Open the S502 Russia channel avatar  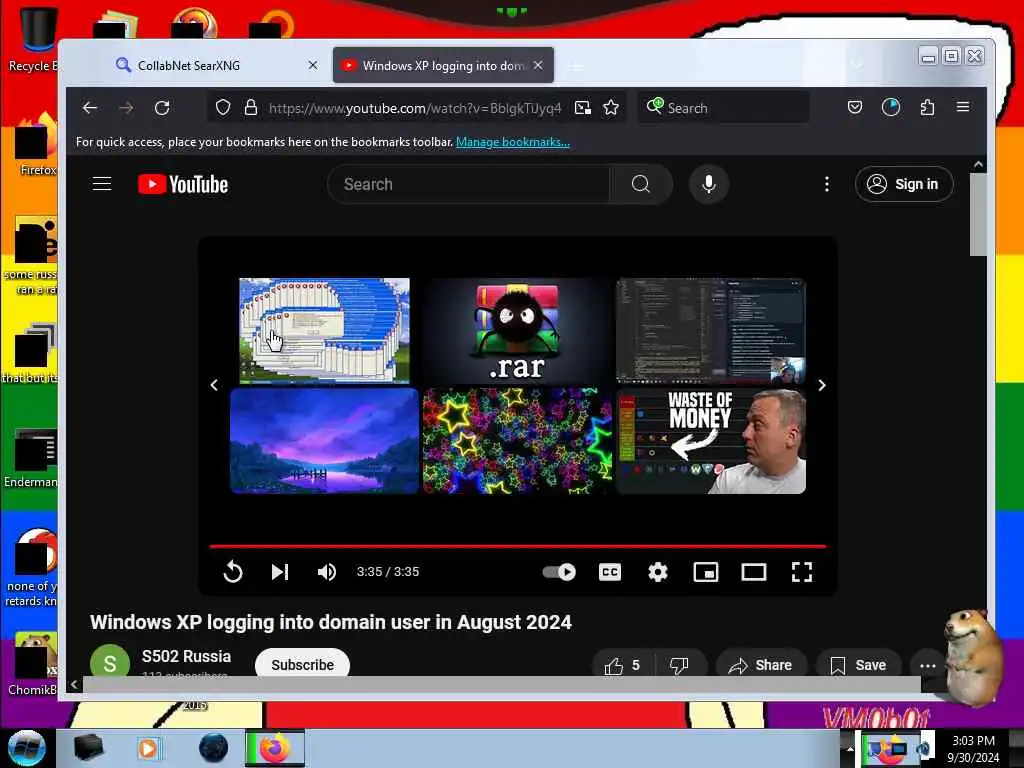110,661
